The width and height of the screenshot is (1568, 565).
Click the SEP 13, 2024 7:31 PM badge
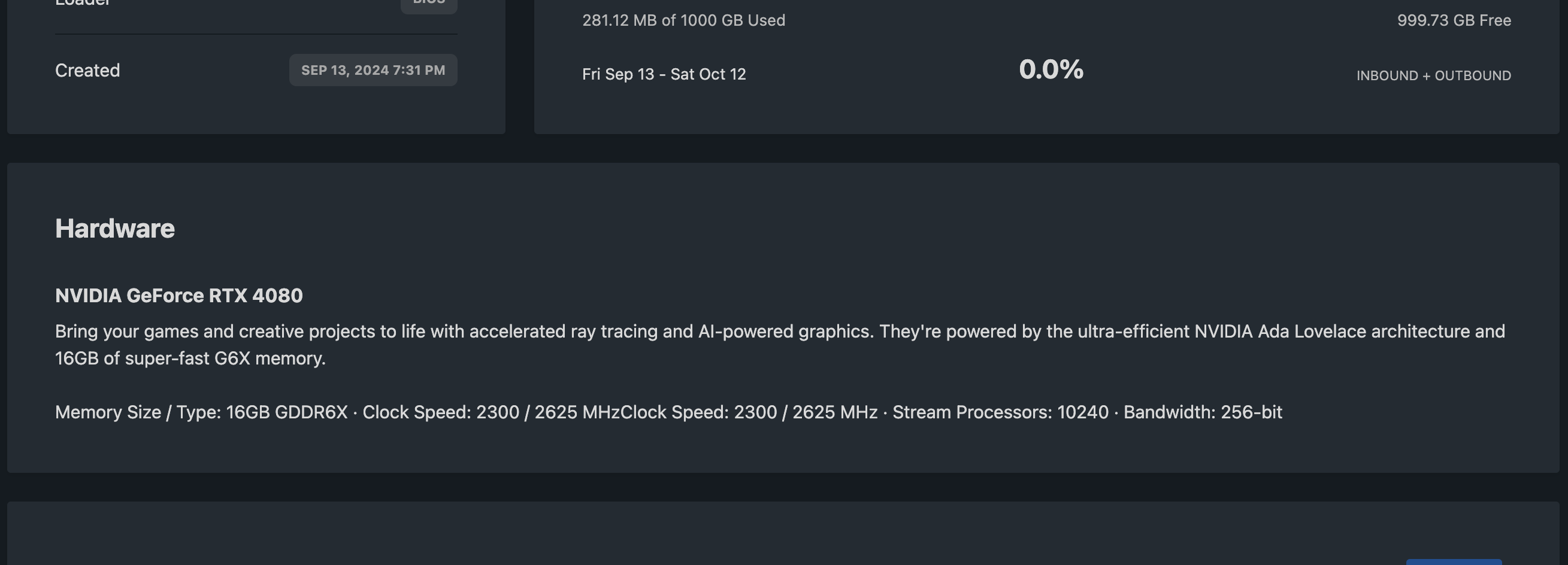[x=373, y=70]
